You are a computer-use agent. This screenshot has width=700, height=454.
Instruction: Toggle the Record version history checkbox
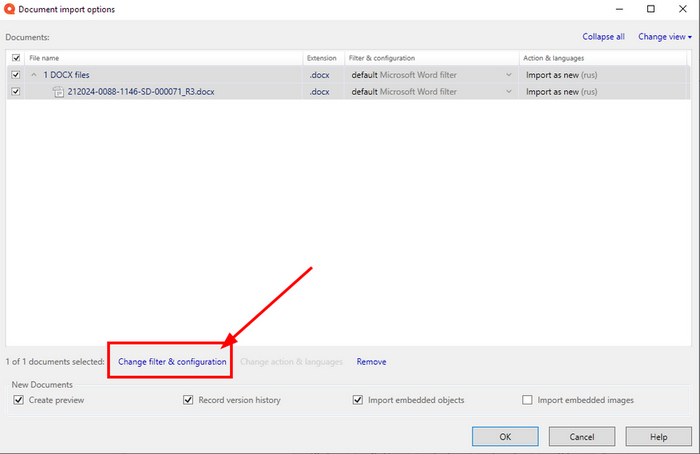tap(188, 400)
